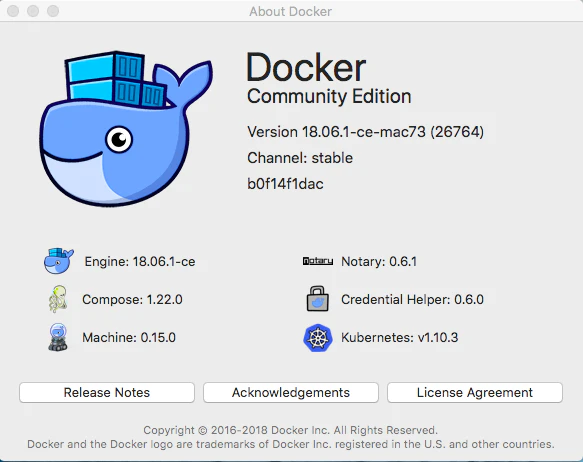Click the 'Docker' heading text

[306, 67]
